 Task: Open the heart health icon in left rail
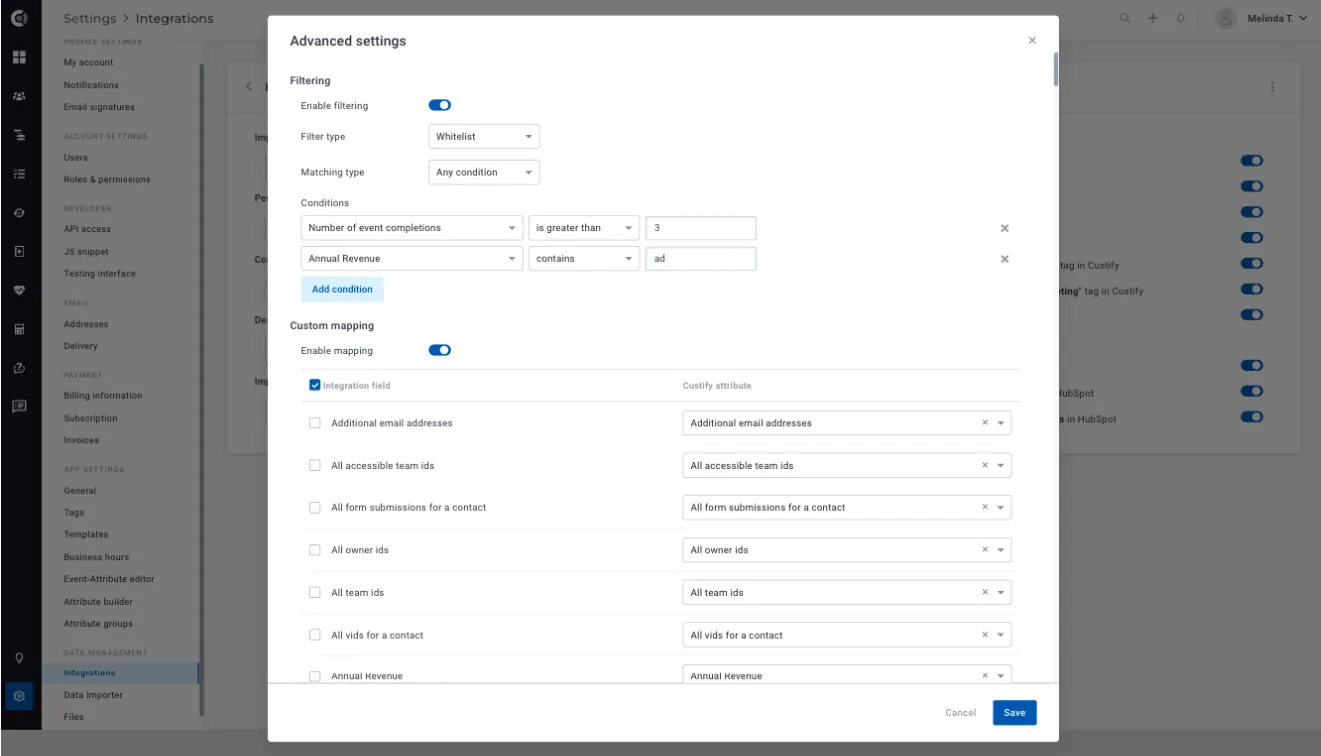tap(19, 290)
